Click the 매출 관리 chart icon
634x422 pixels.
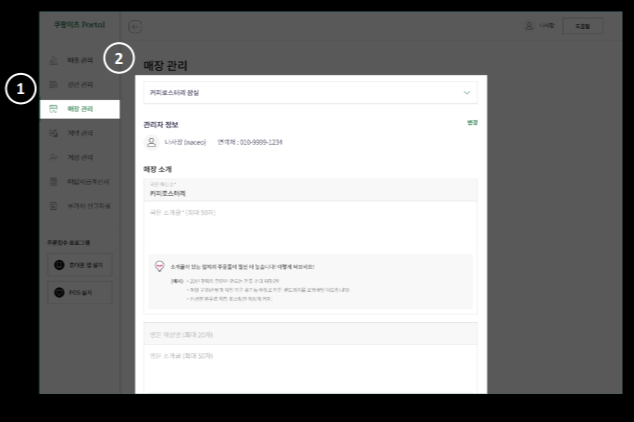pos(53,60)
